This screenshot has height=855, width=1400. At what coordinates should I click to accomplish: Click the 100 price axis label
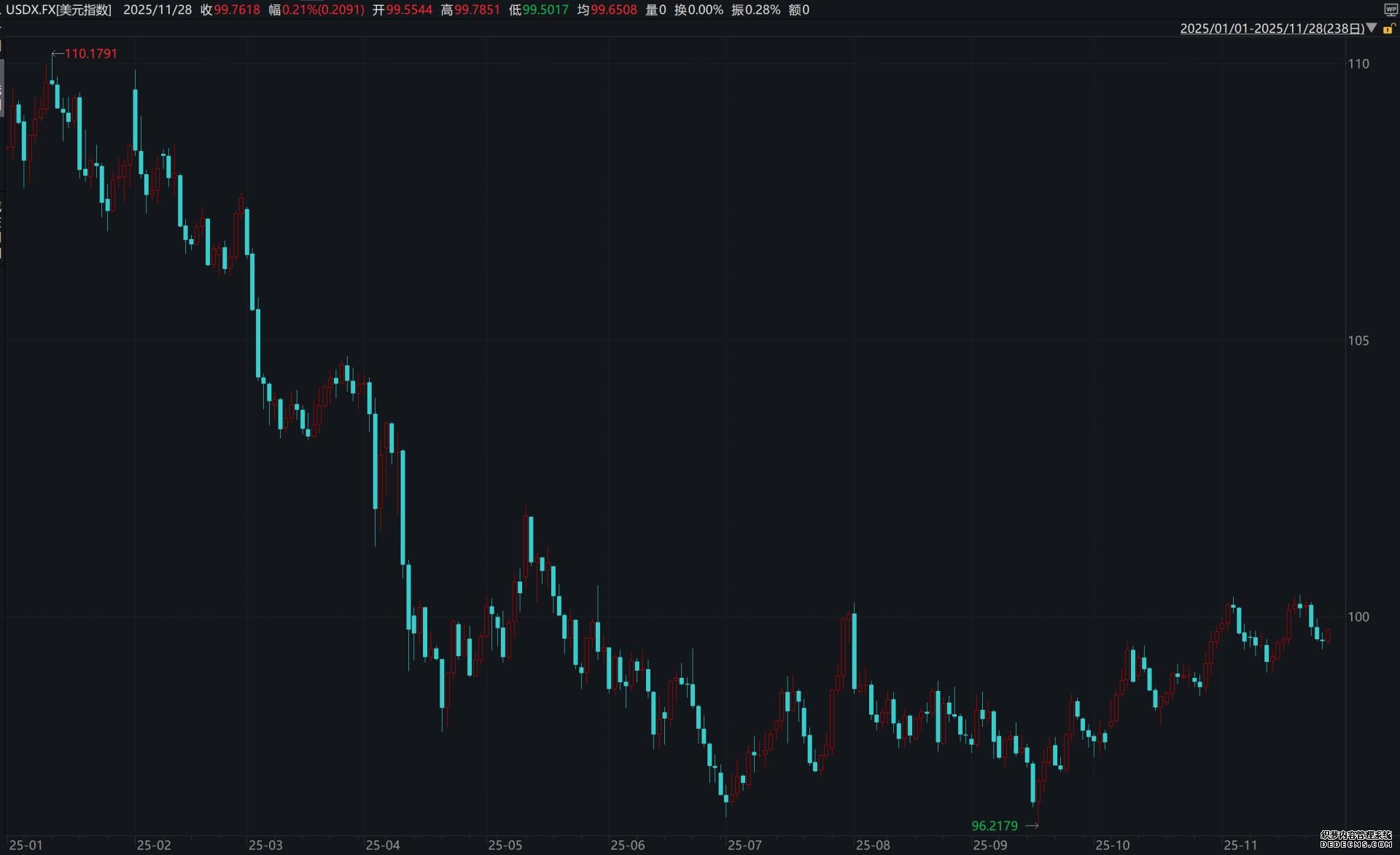pyautogui.click(x=1358, y=617)
